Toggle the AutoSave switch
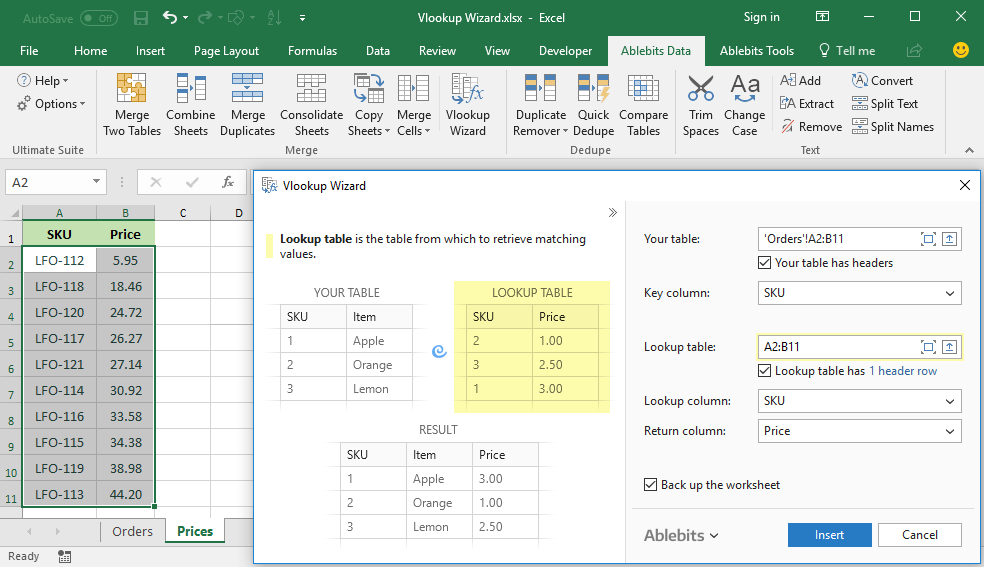 coord(99,18)
